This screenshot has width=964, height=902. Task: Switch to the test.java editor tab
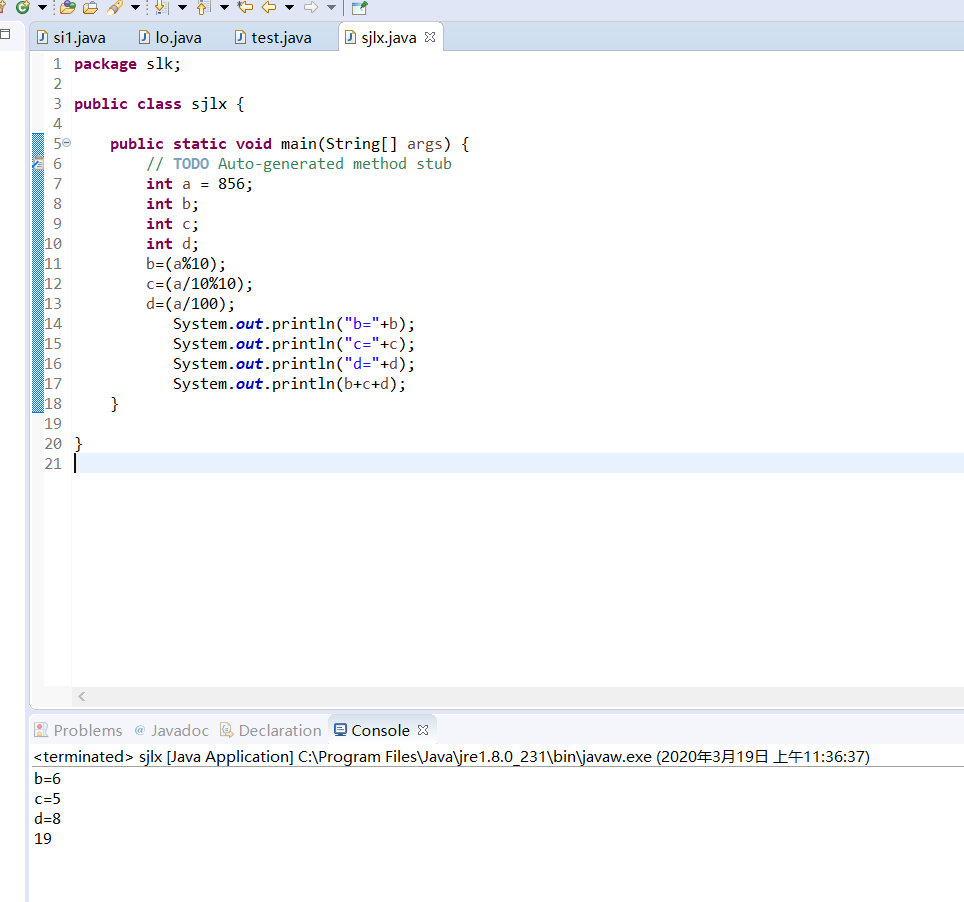[x=274, y=38]
